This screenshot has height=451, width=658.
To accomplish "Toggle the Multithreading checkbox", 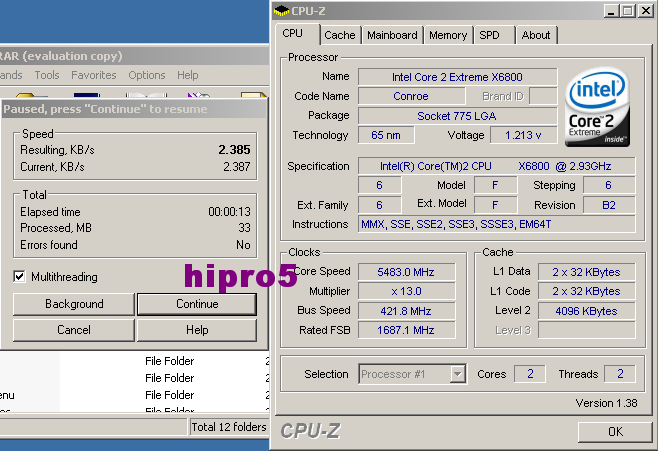I will pos(20,276).
